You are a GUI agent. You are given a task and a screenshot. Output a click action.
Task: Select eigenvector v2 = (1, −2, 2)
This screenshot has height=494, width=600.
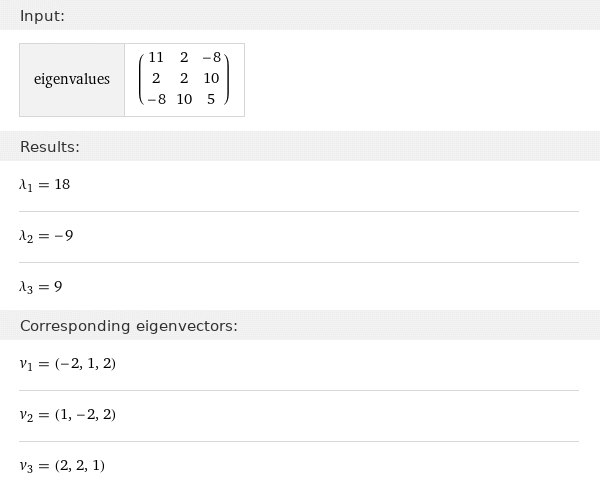tap(67, 415)
